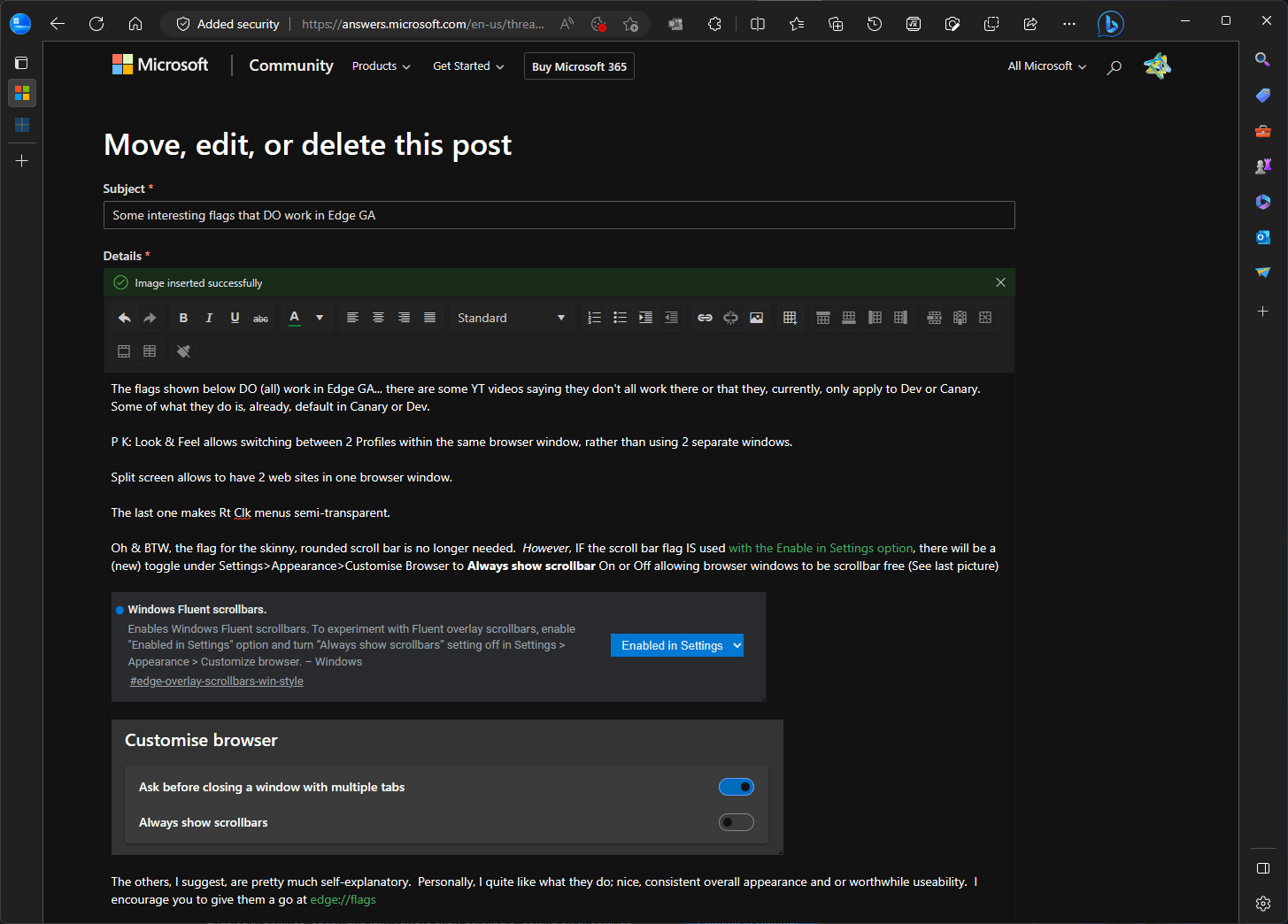Toggle Edge split screen
This screenshot has height=924, width=1288.
click(758, 24)
